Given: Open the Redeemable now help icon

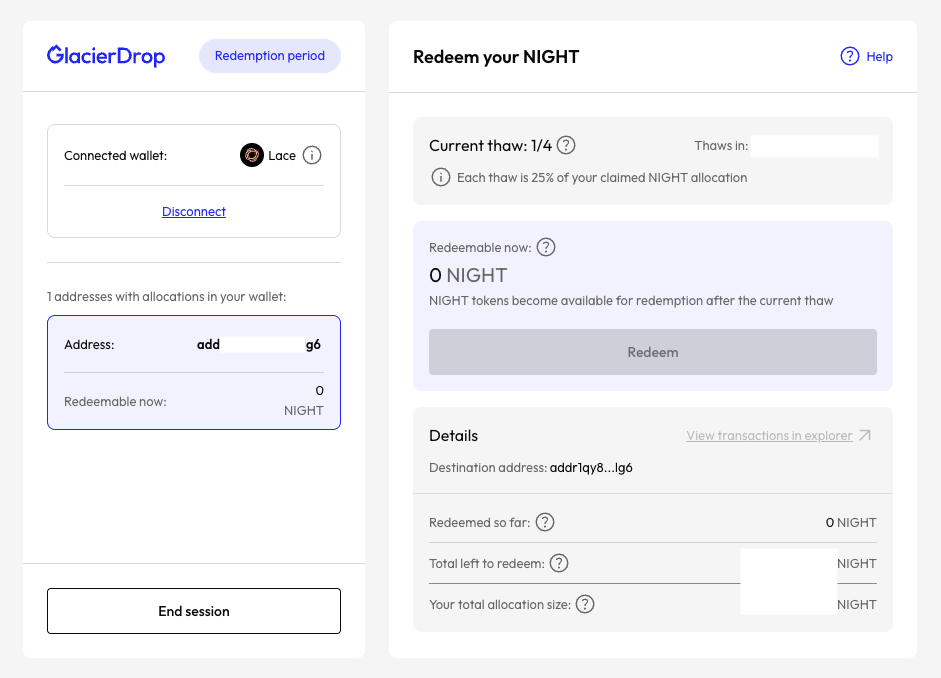Looking at the screenshot, I should pos(546,247).
